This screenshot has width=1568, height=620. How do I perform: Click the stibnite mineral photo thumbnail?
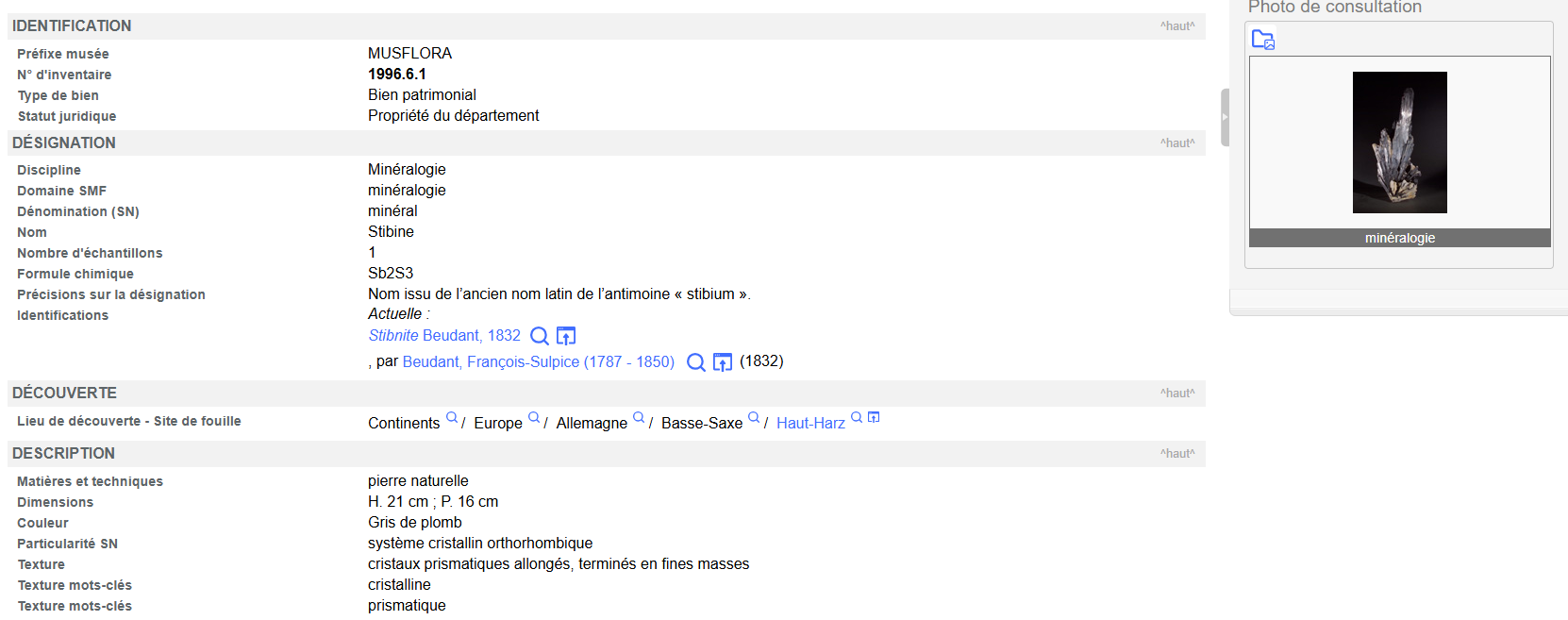[x=1399, y=142]
